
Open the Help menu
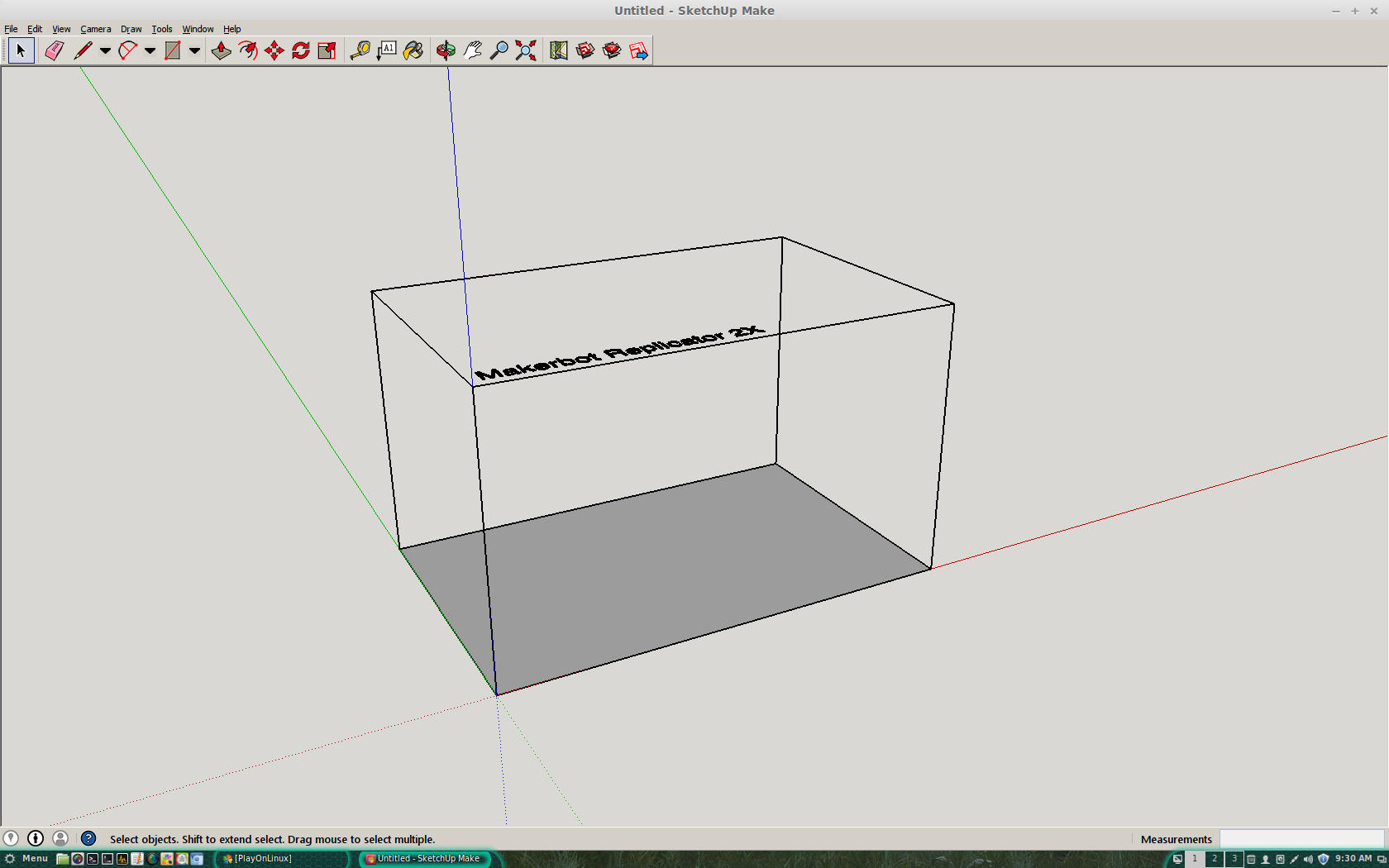click(x=232, y=29)
